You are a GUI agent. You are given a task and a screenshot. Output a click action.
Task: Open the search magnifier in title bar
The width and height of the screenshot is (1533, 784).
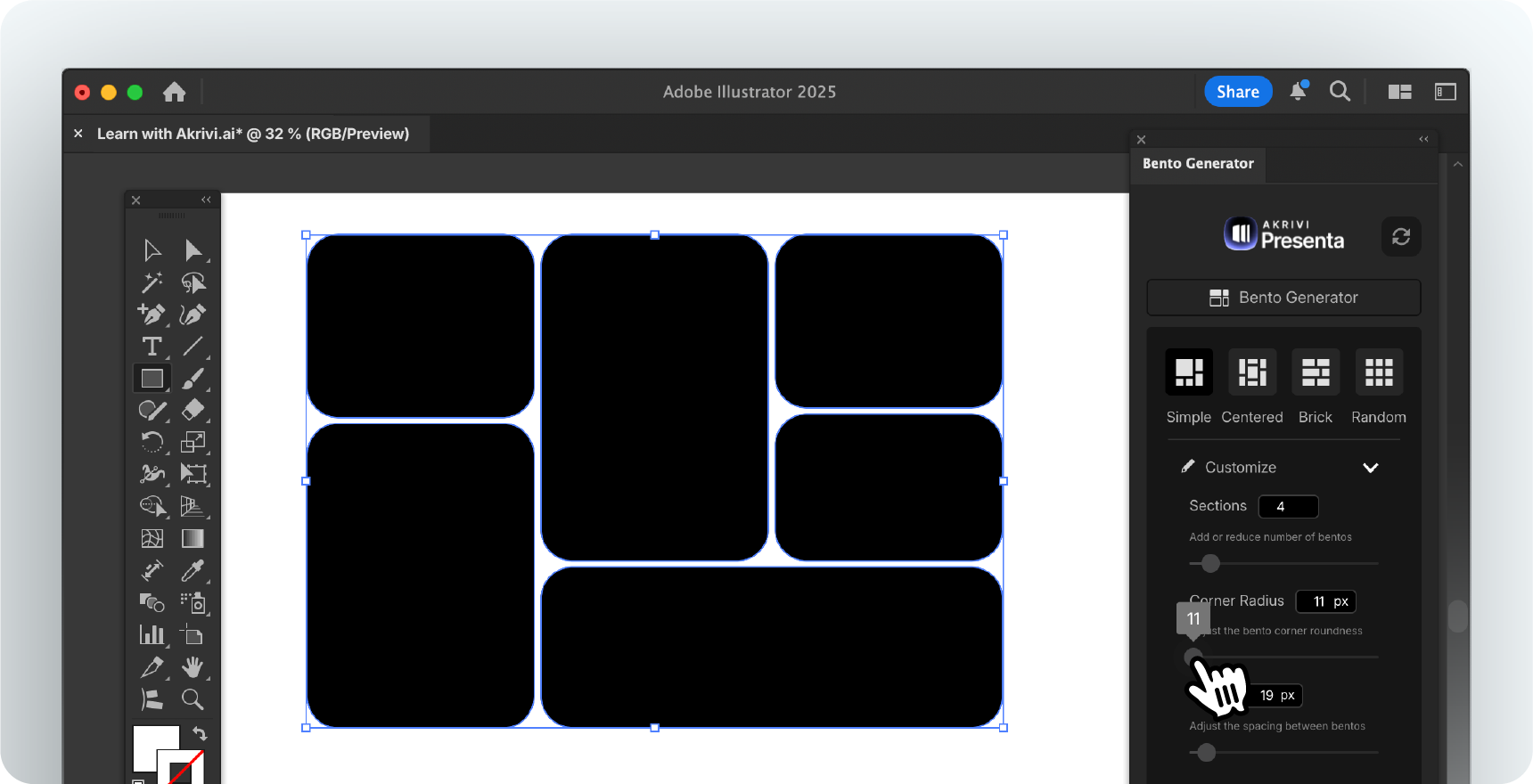pos(1340,91)
